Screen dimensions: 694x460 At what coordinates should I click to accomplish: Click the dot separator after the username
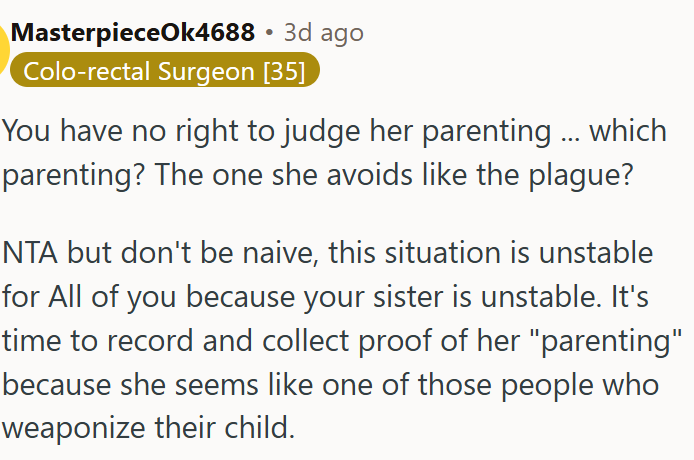pos(270,33)
